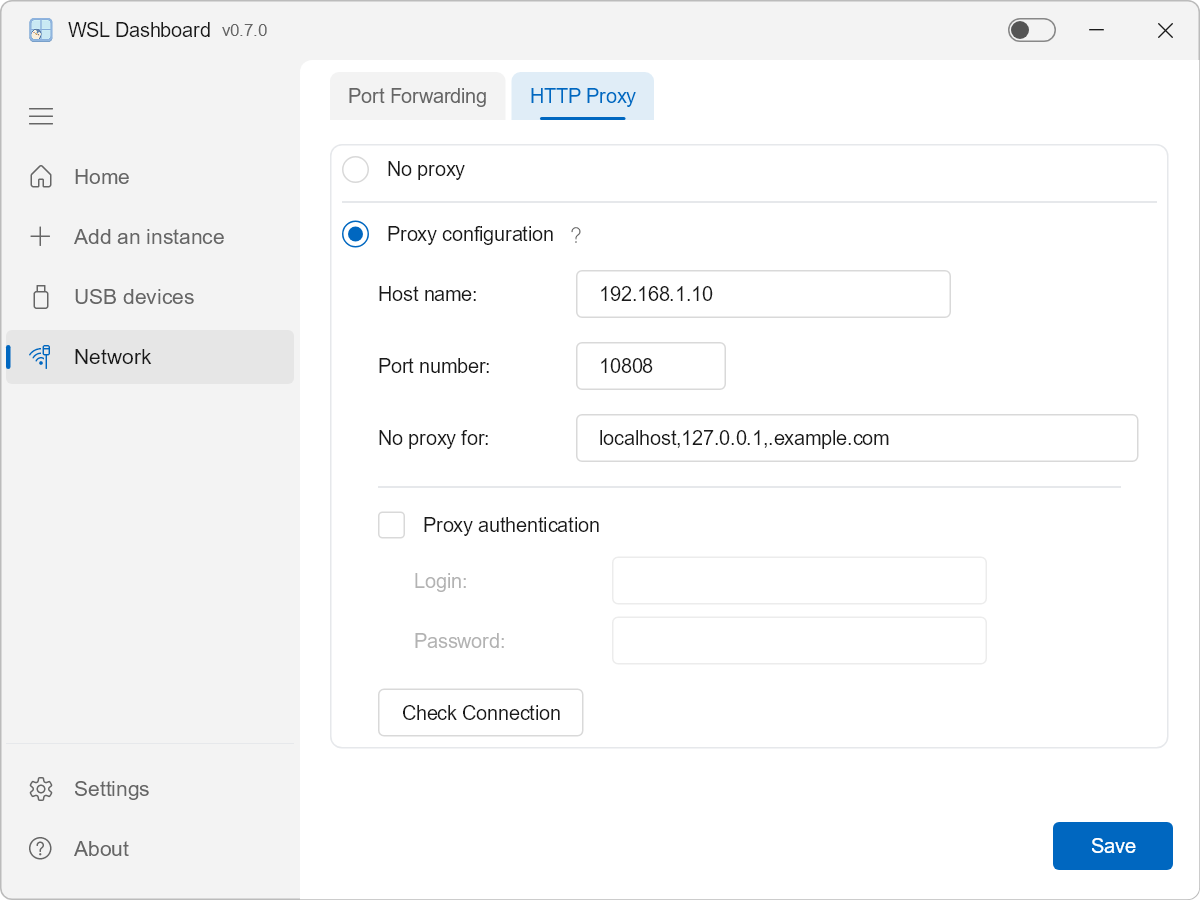Click the Port number input field
The width and height of the screenshot is (1200, 900).
coord(650,366)
